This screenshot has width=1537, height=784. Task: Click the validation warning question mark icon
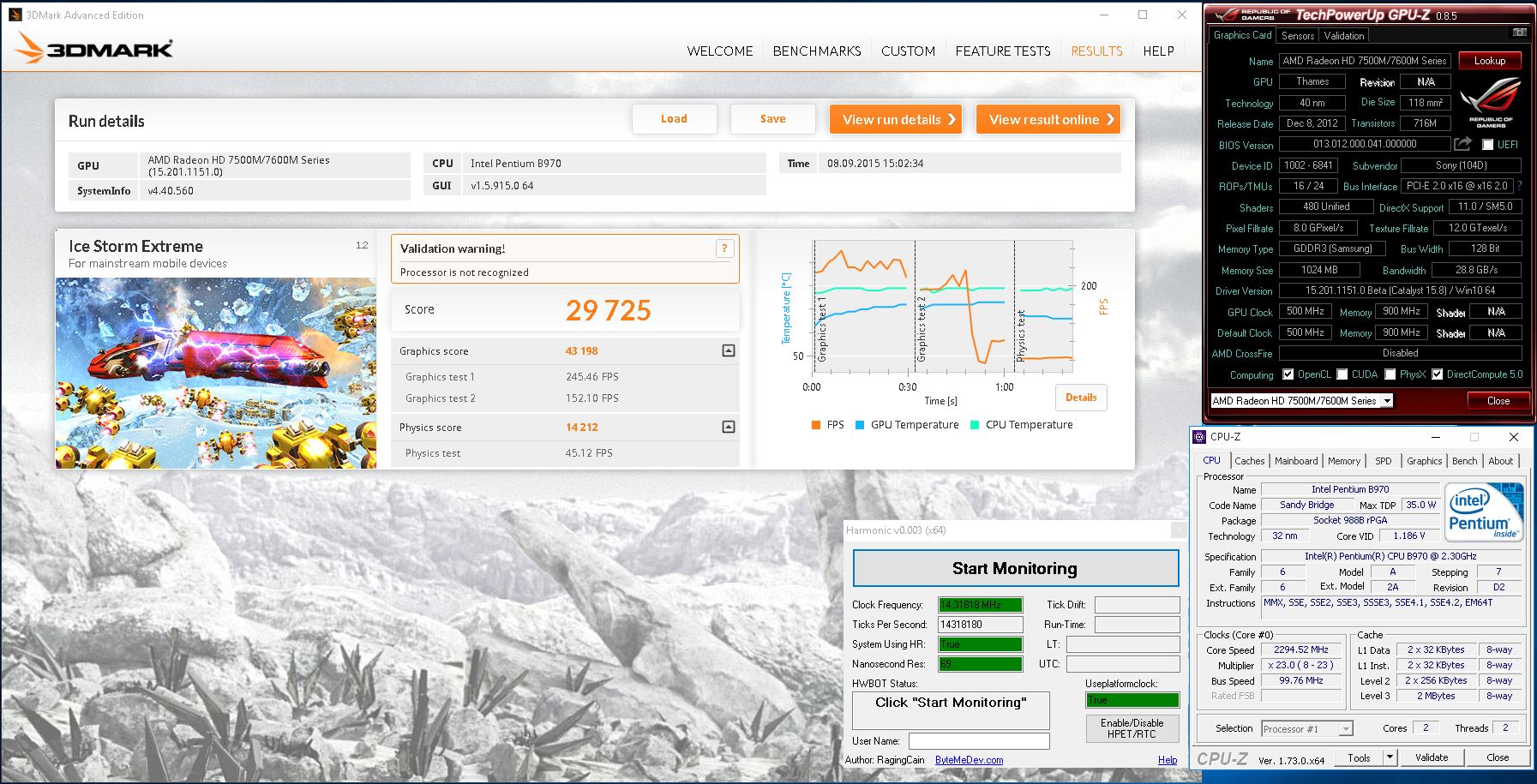tap(724, 248)
